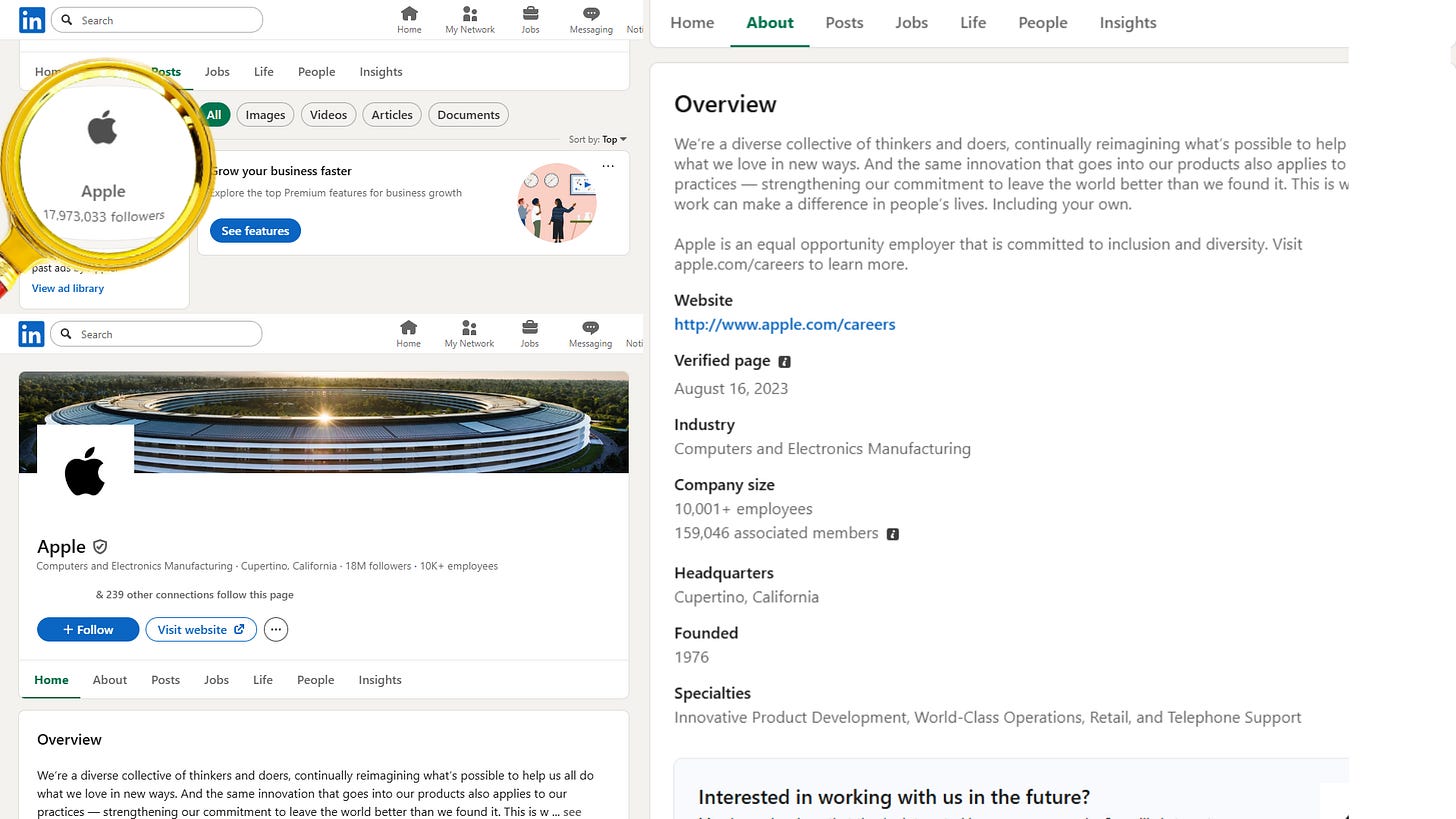1456x819 pixels.
Task: Click the info icon beside associated members
Action: [893, 534]
